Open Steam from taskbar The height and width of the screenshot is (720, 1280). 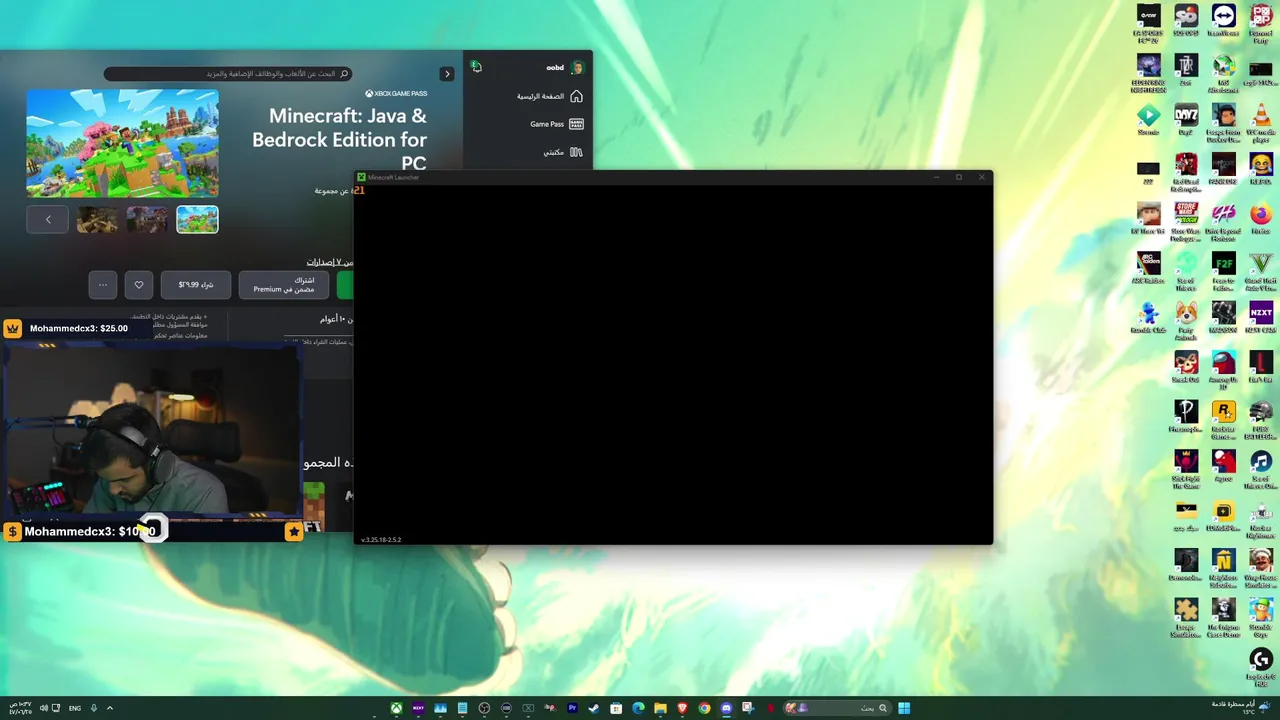(594, 708)
